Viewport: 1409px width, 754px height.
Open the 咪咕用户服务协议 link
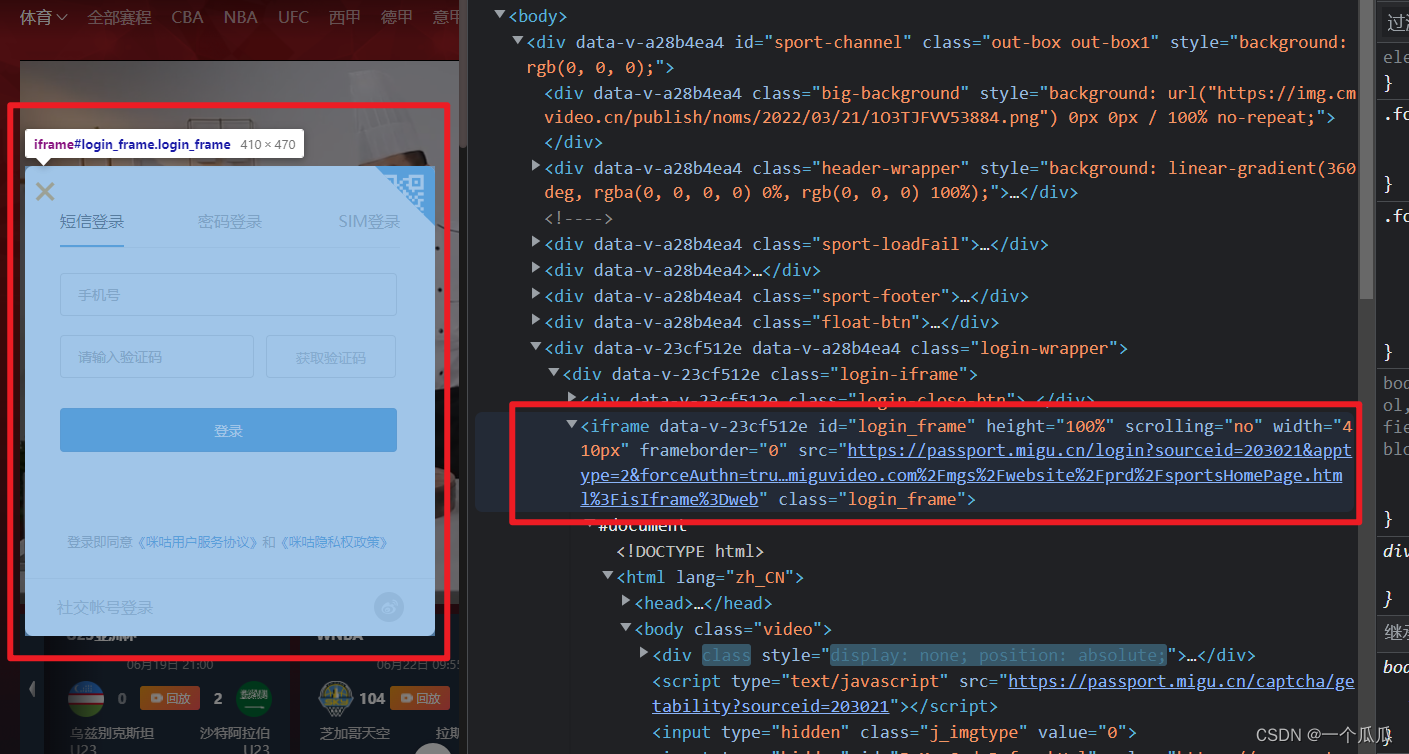[196, 542]
